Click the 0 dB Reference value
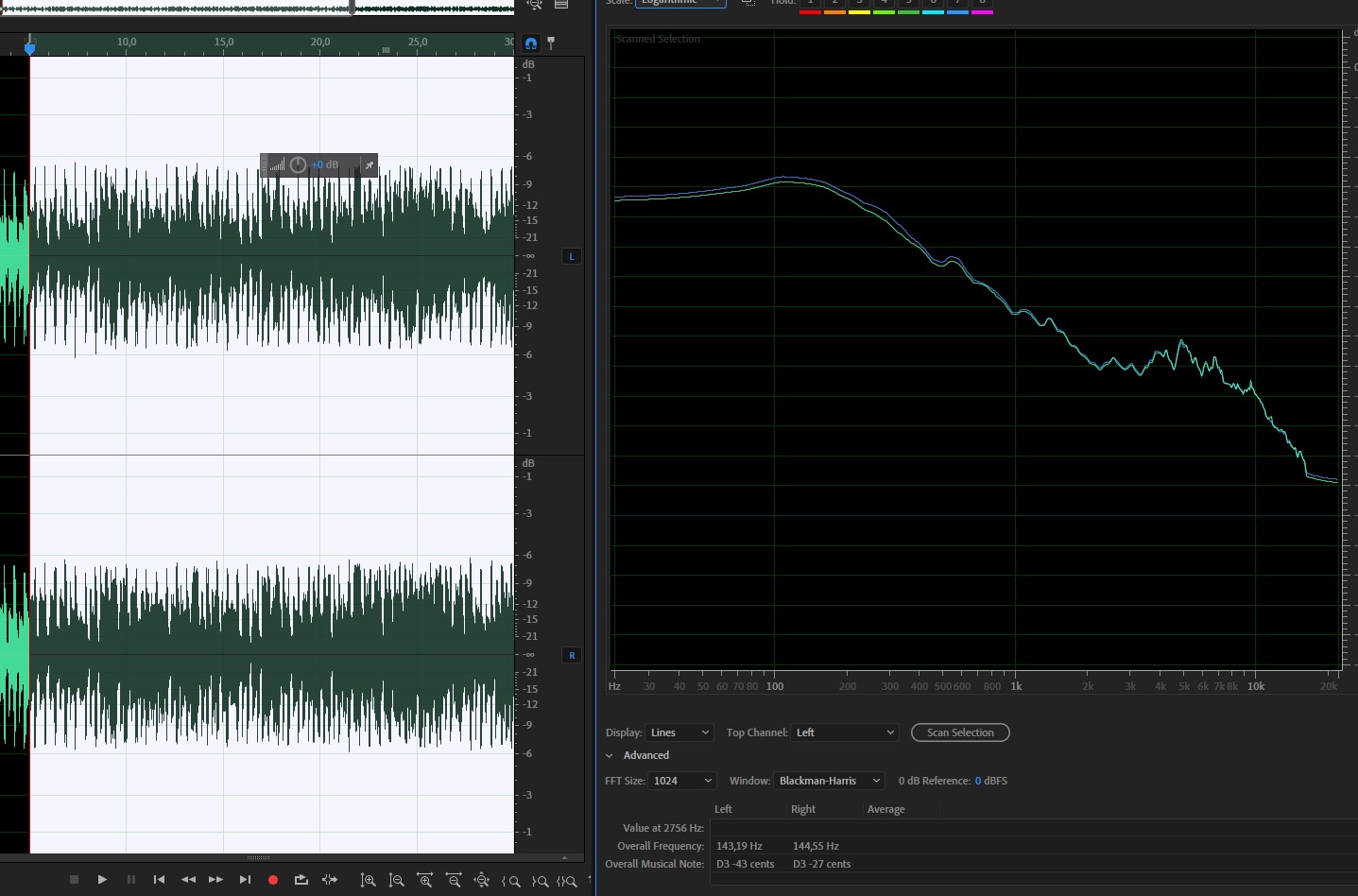The width and height of the screenshot is (1358, 896). (978, 781)
